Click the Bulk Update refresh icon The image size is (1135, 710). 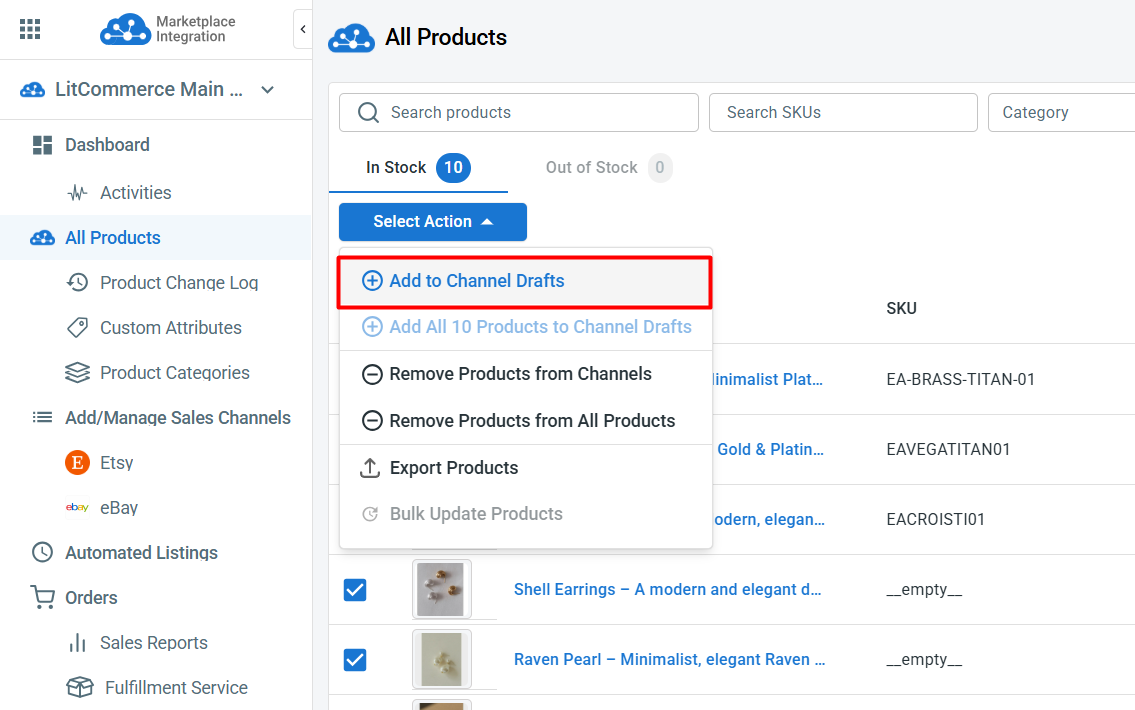click(370, 514)
